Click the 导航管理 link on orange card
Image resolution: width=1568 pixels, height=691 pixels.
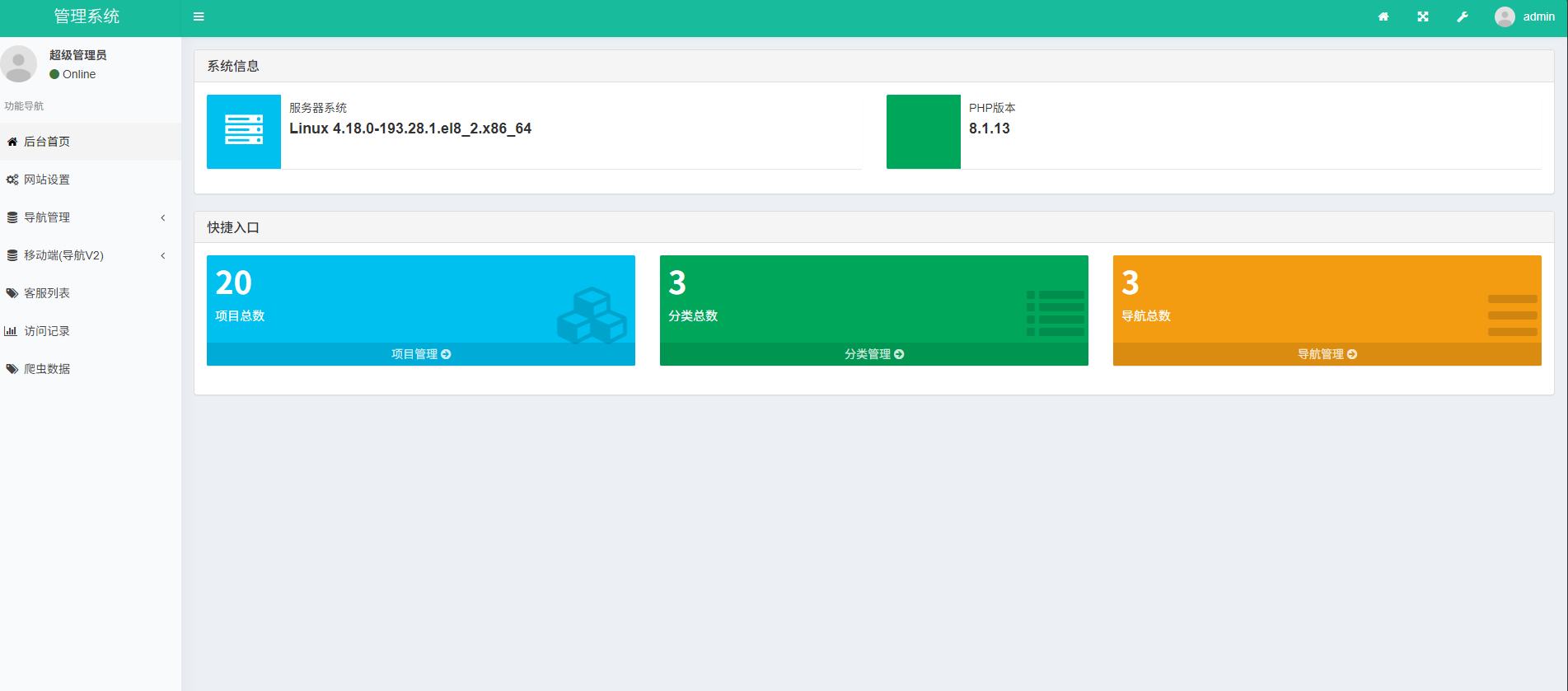(x=1327, y=354)
